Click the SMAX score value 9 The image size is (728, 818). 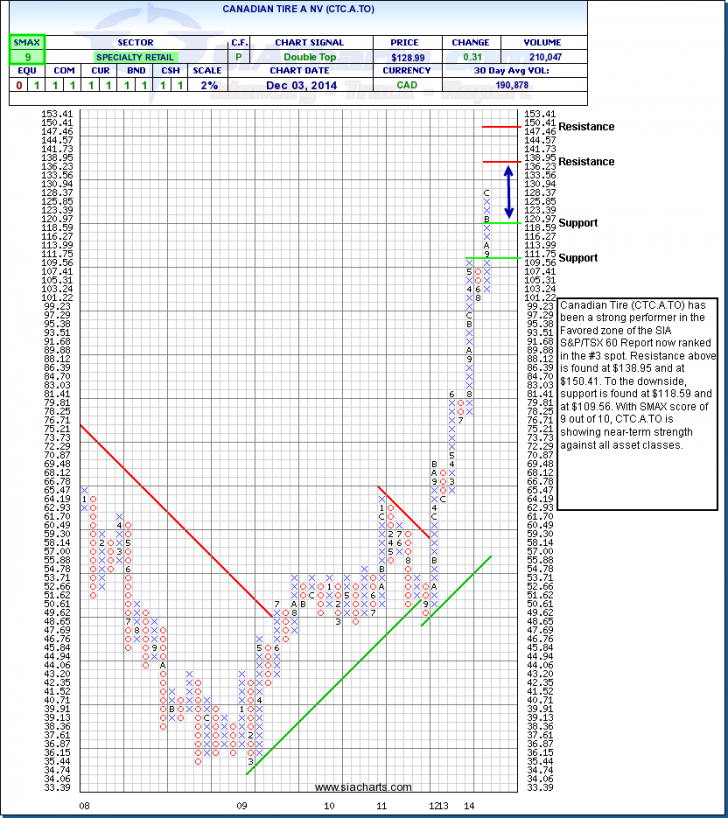pyautogui.click(x=20, y=58)
